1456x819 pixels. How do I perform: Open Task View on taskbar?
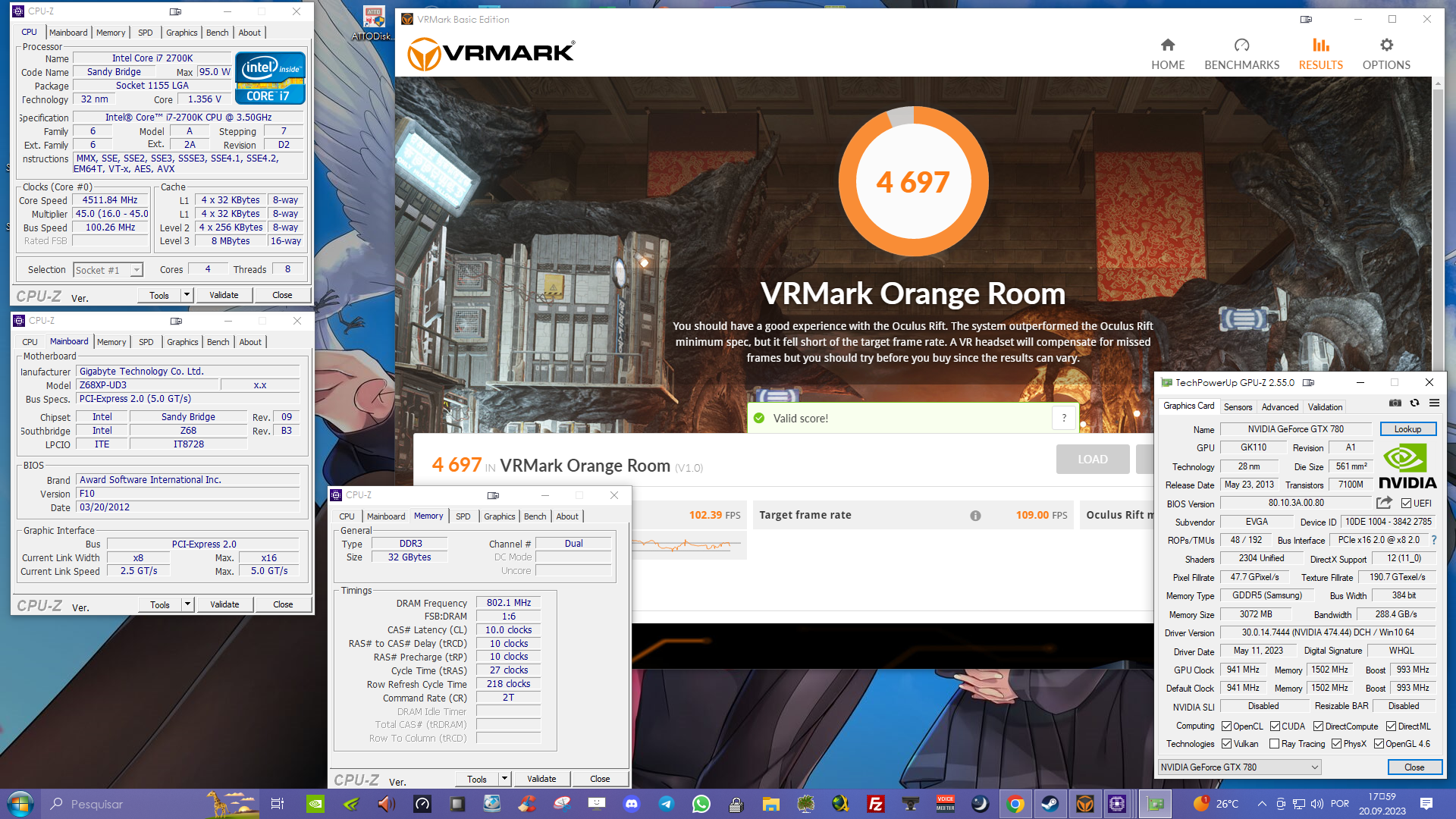(x=277, y=804)
